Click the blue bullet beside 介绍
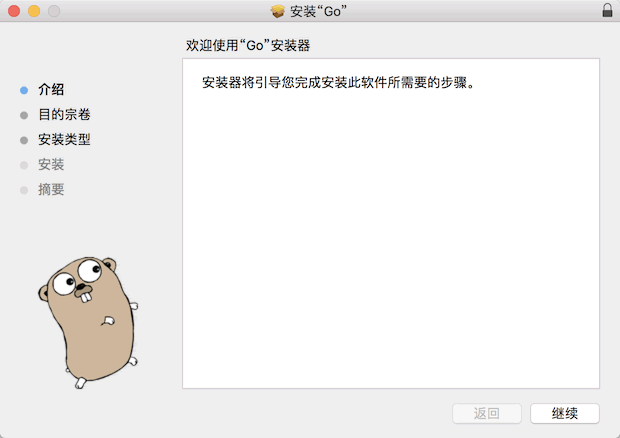Image resolution: width=620 pixels, height=438 pixels. tap(24, 90)
